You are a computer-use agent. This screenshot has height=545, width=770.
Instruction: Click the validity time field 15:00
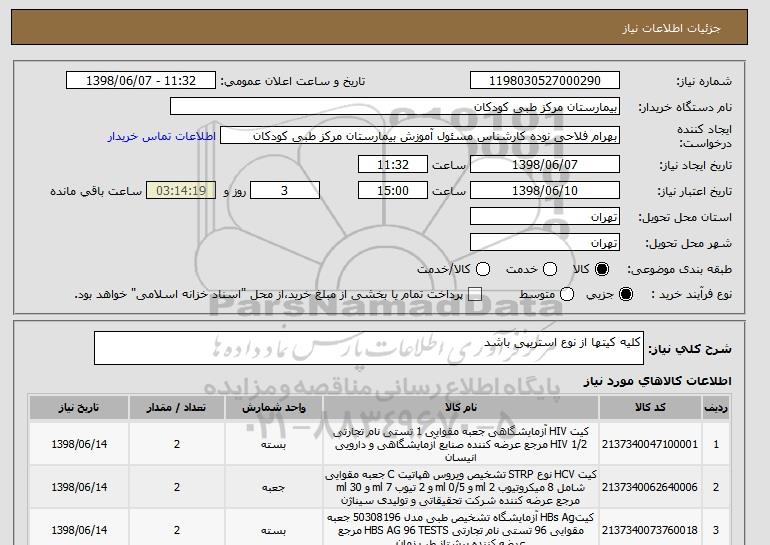pyautogui.click(x=393, y=191)
